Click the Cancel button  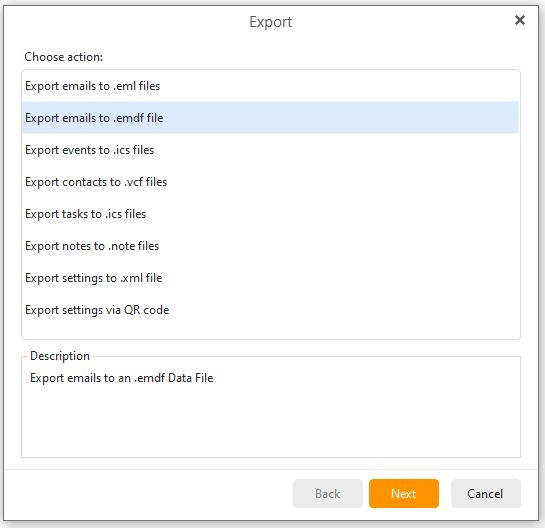[486, 494]
